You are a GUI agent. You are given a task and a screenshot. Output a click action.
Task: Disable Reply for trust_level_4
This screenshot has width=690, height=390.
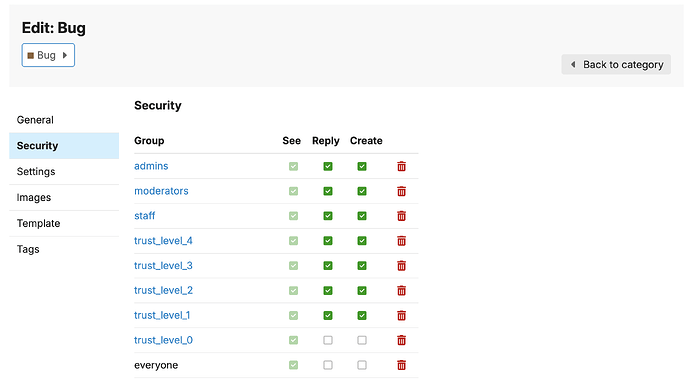click(328, 241)
